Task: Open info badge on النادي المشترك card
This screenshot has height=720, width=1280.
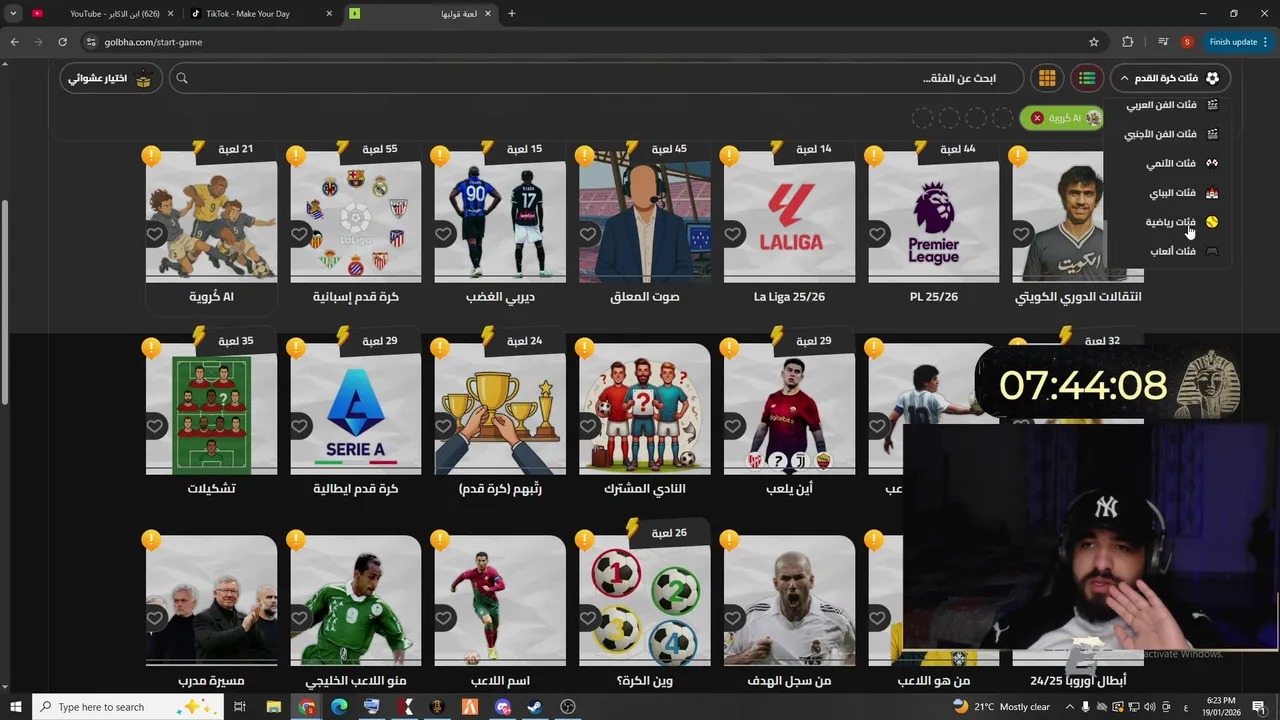Action: 585,348
